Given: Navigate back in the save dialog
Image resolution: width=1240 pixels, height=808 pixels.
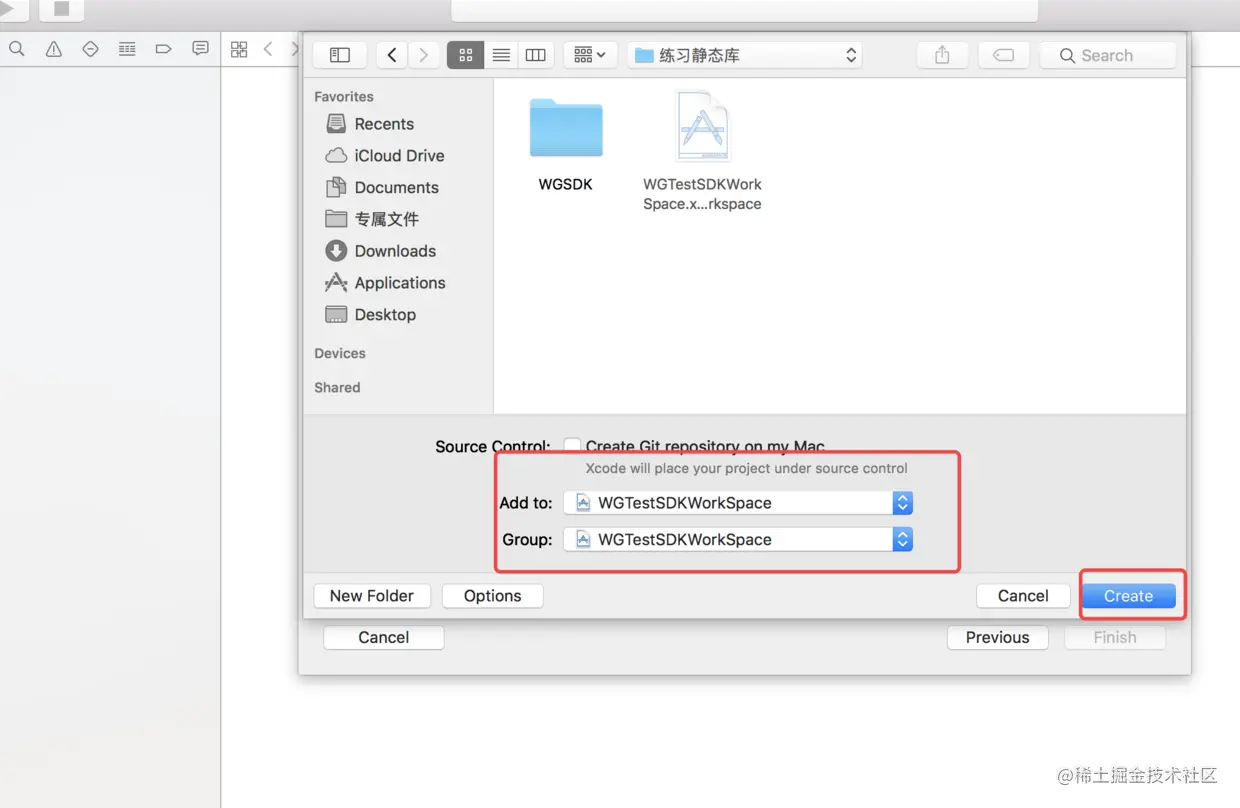Looking at the screenshot, I should click(x=392, y=55).
